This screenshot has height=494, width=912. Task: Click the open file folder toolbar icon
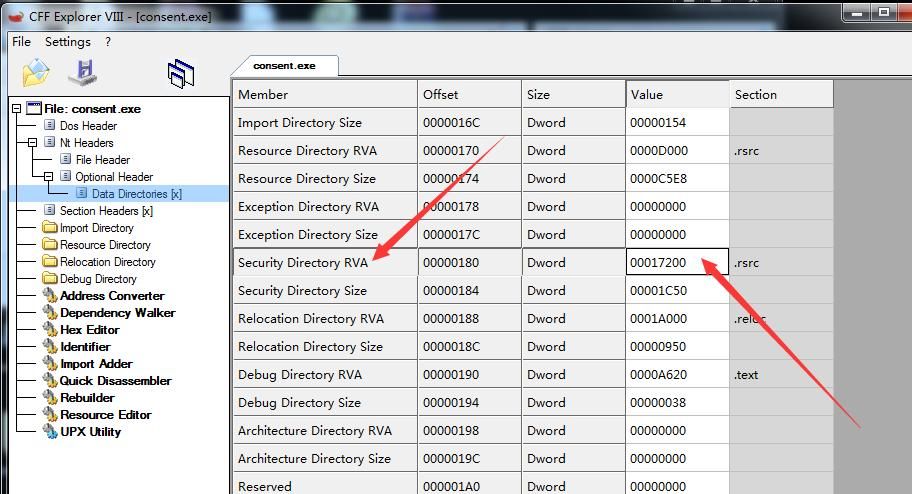pos(35,73)
